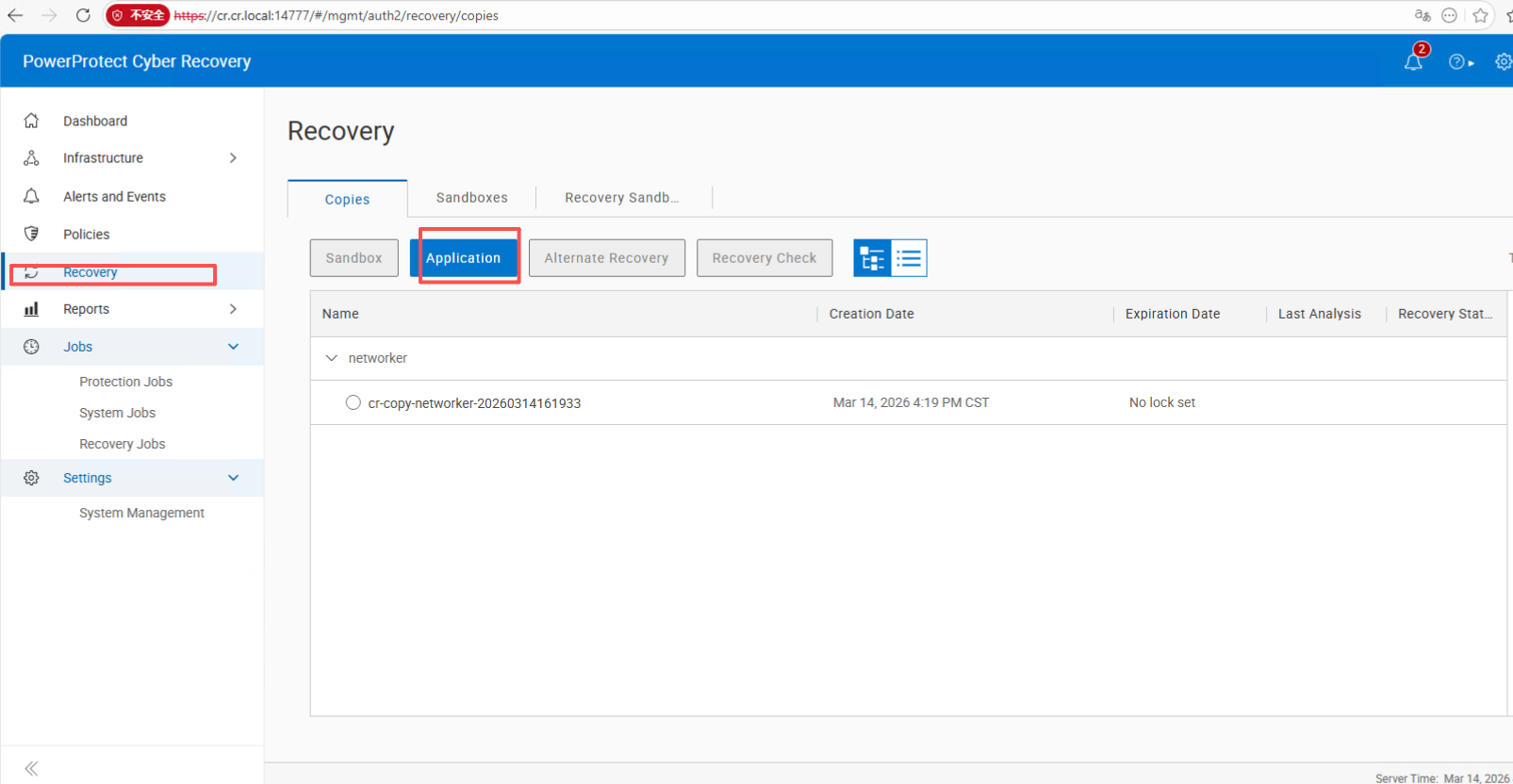Click the browser translate icon

click(1423, 15)
